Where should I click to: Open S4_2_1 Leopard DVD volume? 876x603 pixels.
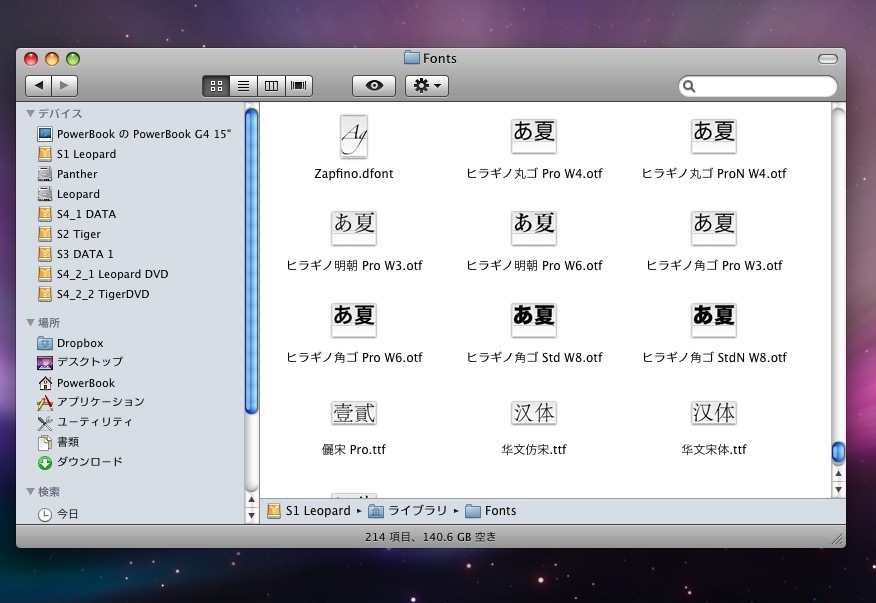[x=112, y=274]
